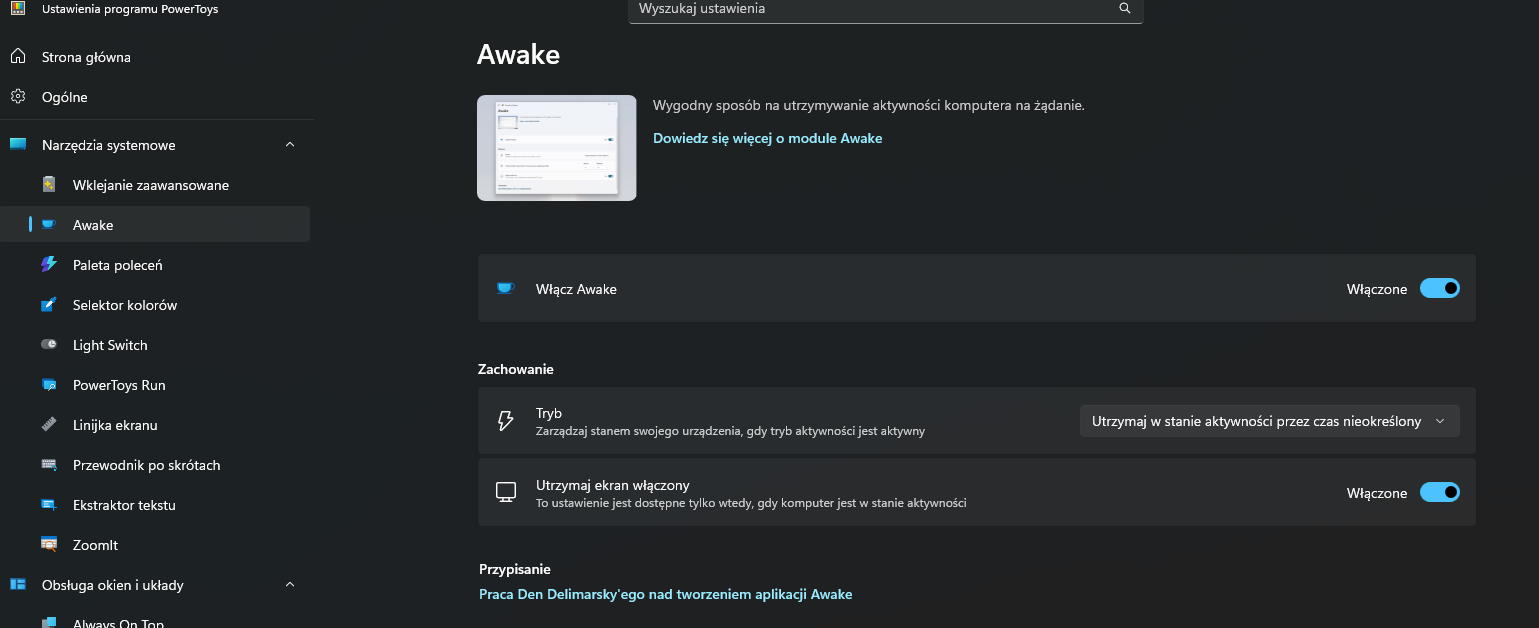Select the Paleta poleceń lightning icon
Screen dimensions: 1539x628
[49, 265]
